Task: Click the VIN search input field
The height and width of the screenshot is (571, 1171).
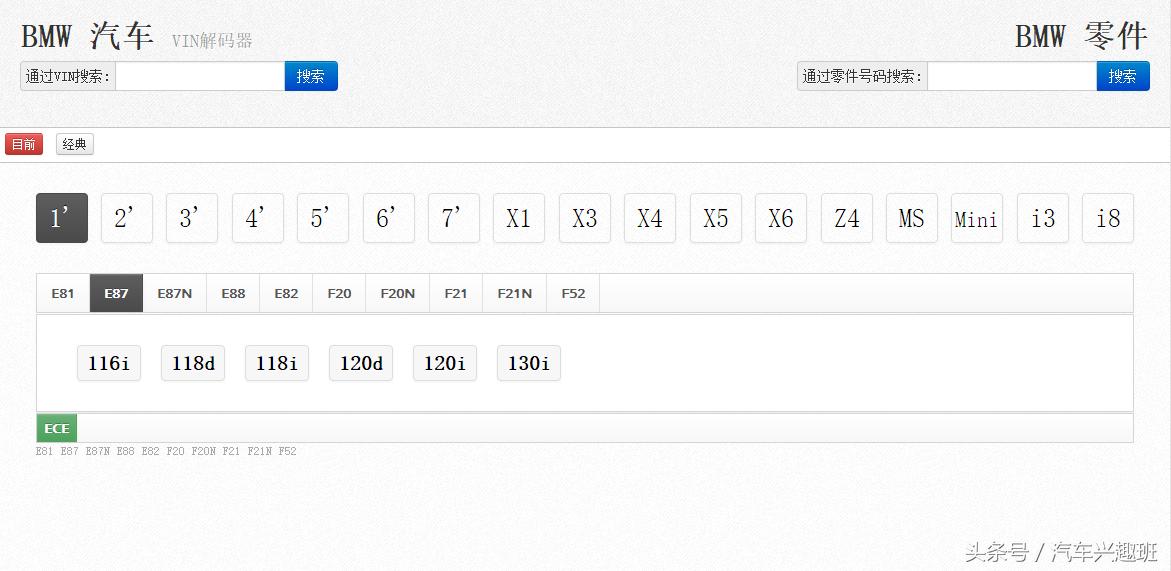Action: [x=200, y=76]
